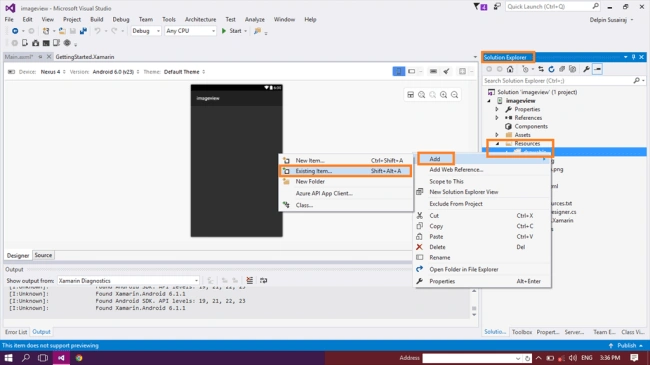Image resolution: width=650 pixels, height=365 pixels.
Task: Switch to the Source view tab
Action: pos(43,255)
